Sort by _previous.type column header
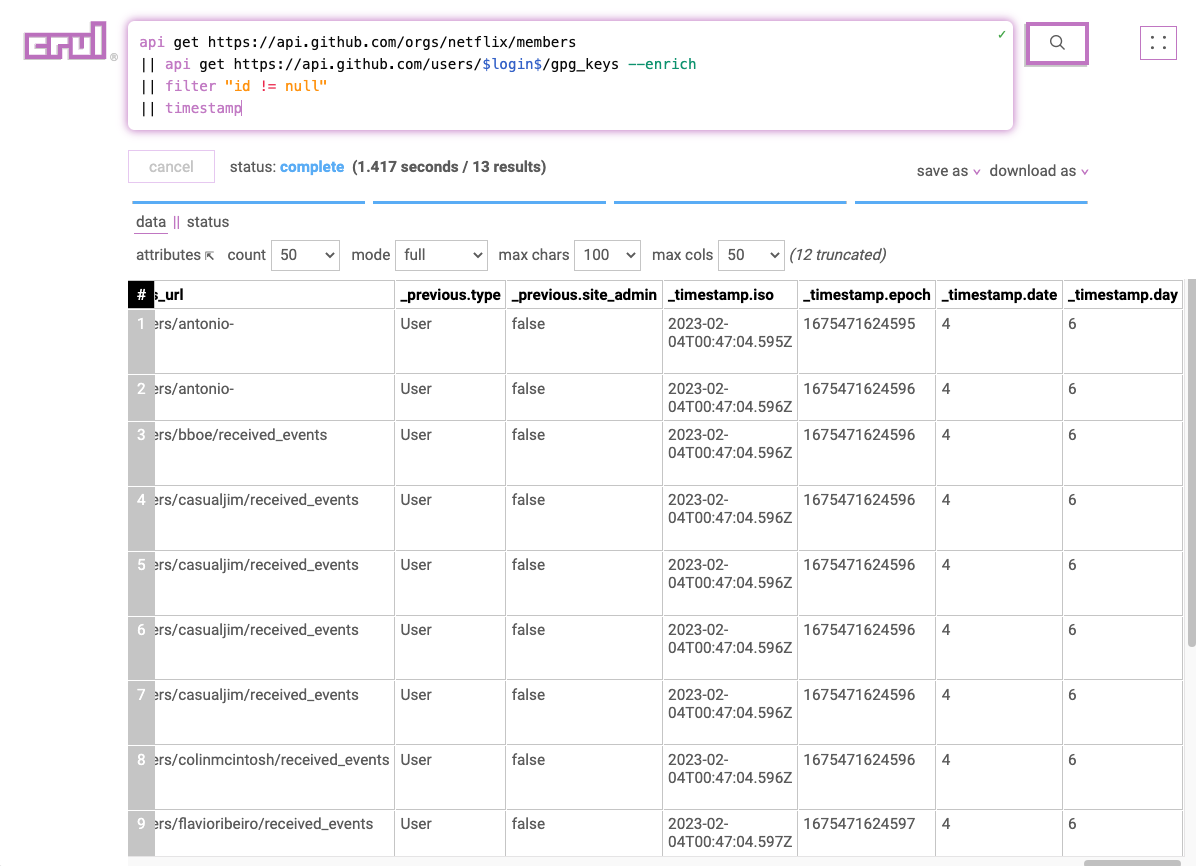Screen dimensions: 1196x866 [x=450, y=295]
